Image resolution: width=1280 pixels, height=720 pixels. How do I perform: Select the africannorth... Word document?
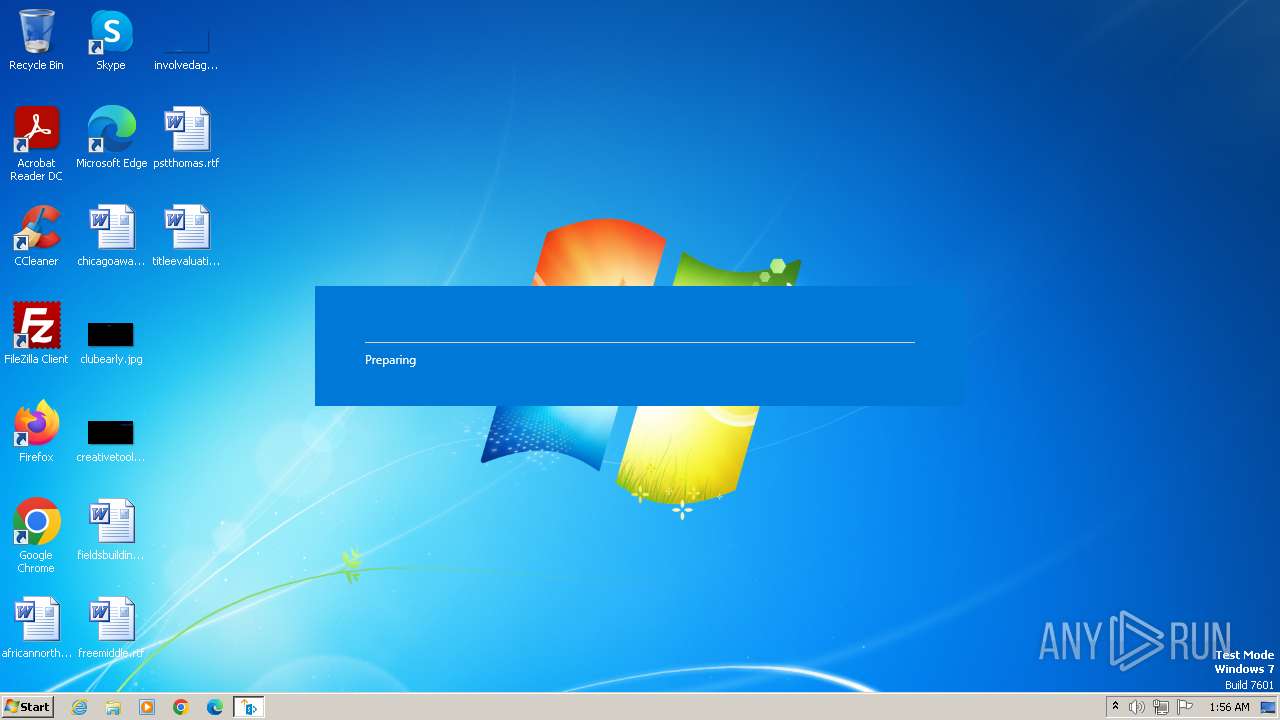pos(36,628)
